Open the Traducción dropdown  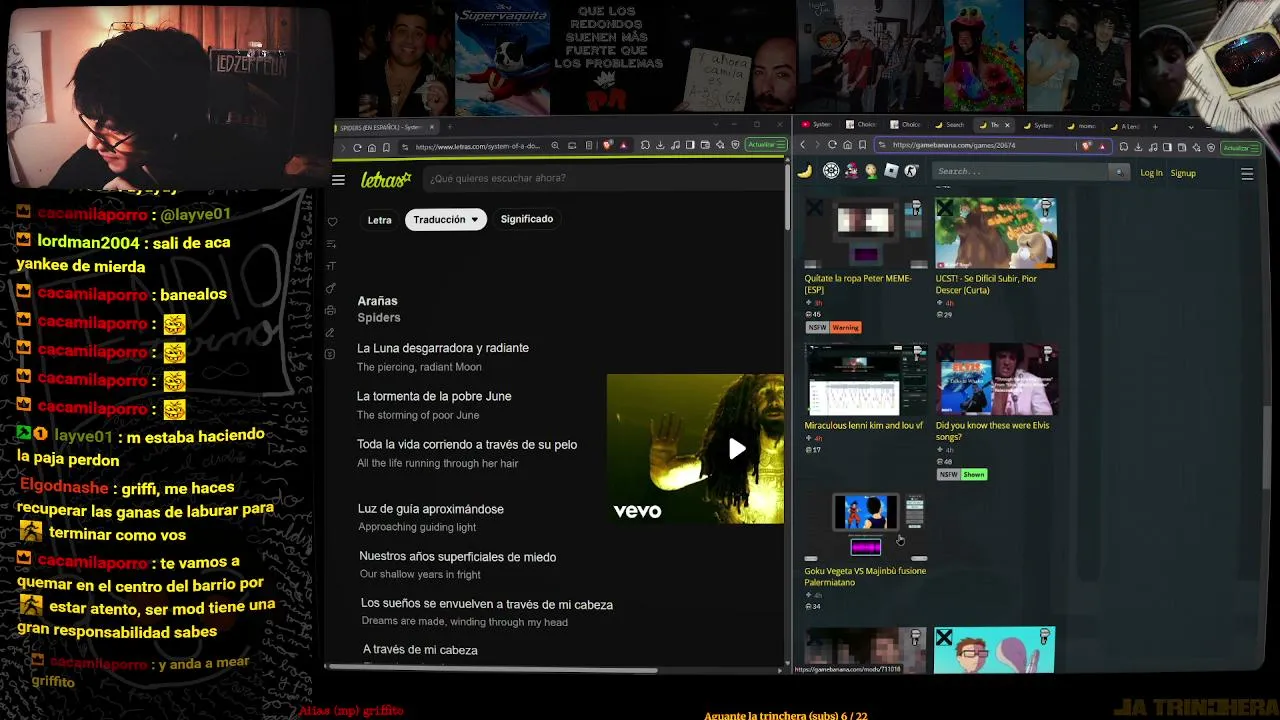coord(446,220)
